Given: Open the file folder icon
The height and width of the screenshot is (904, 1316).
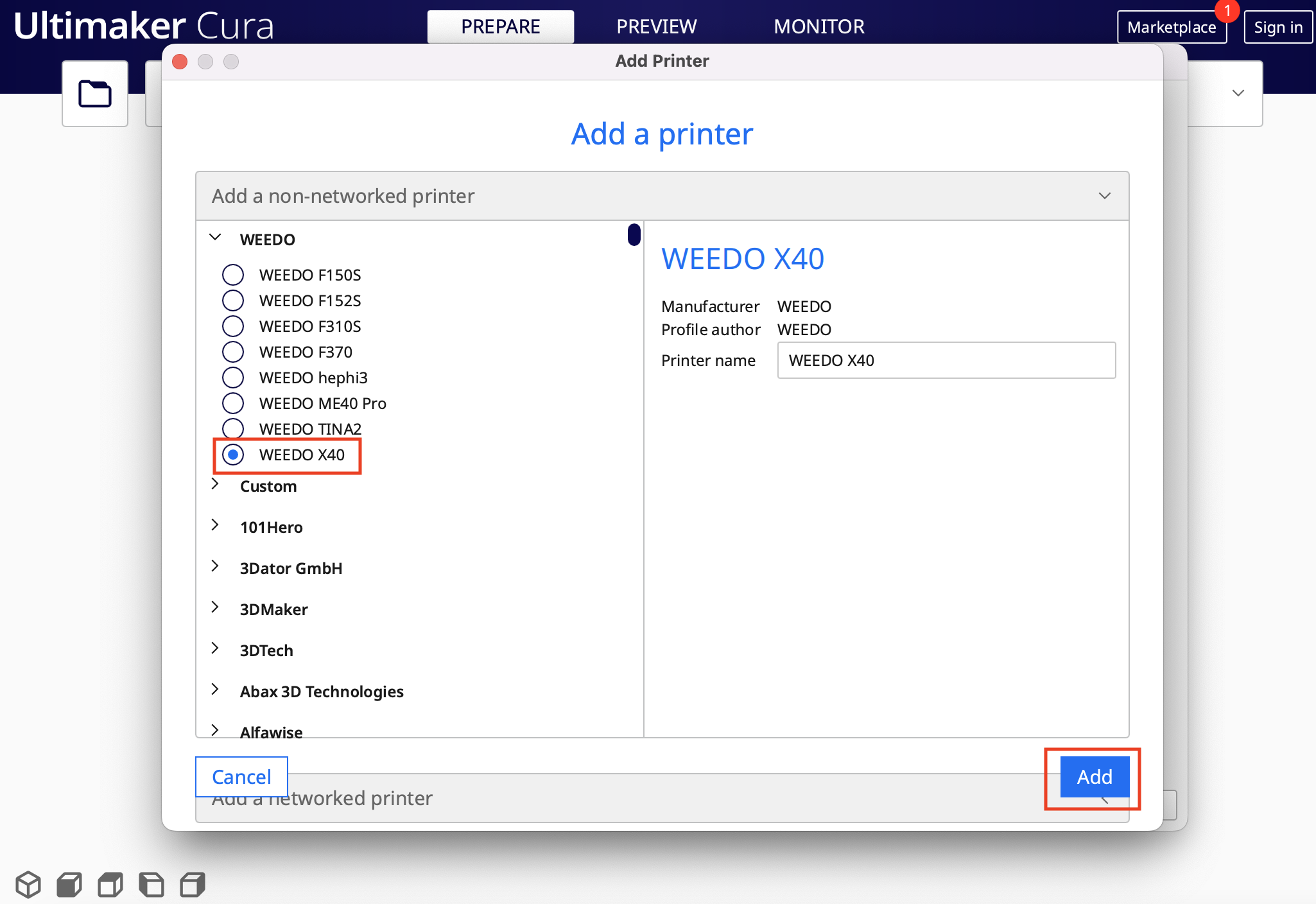Looking at the screenshot, I should (x=95, y=94).
